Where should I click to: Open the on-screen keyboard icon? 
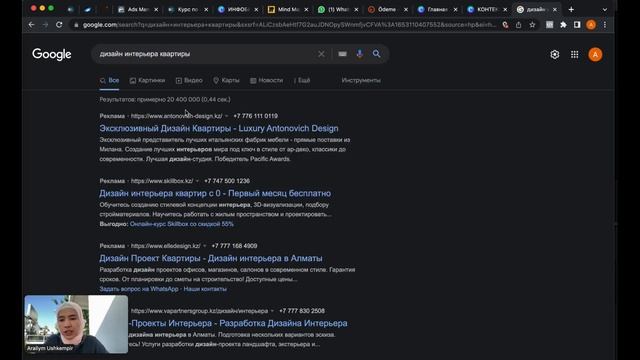point(342,54)
